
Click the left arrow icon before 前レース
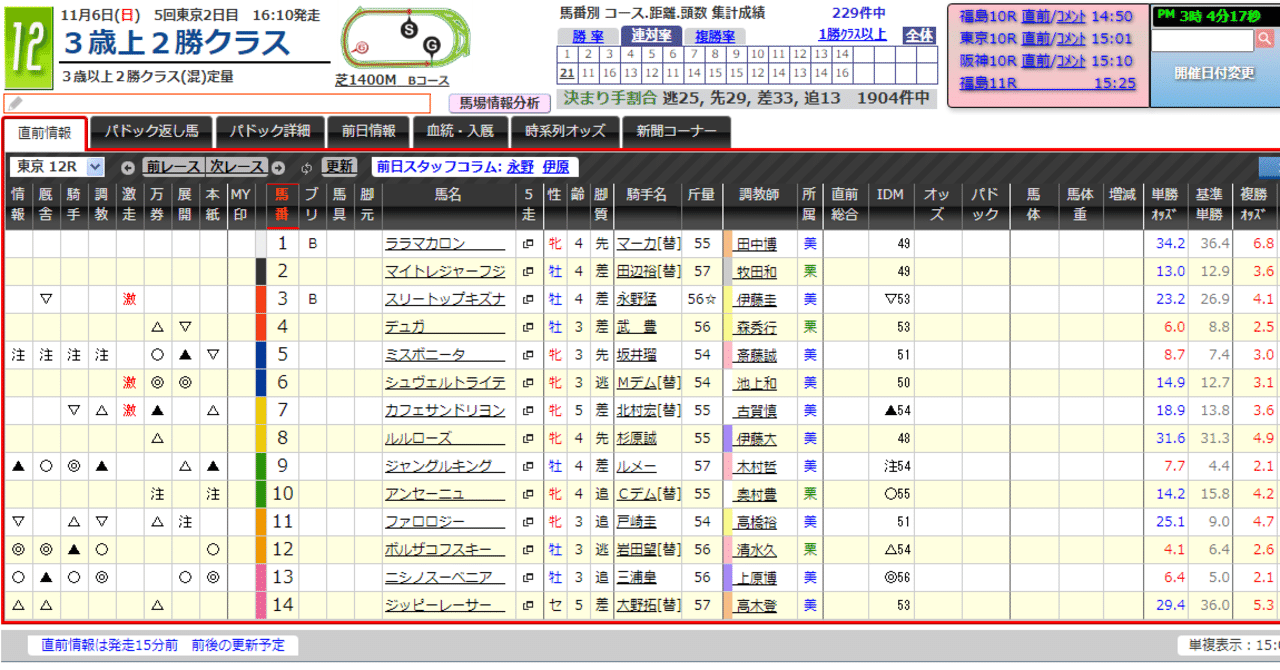pos(127,167)
